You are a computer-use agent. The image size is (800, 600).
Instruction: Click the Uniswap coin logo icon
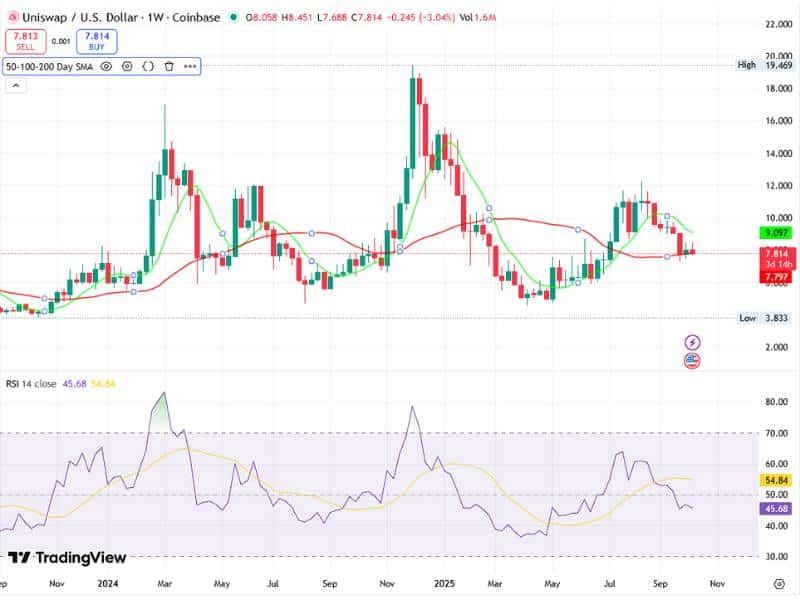pos(12,17)
